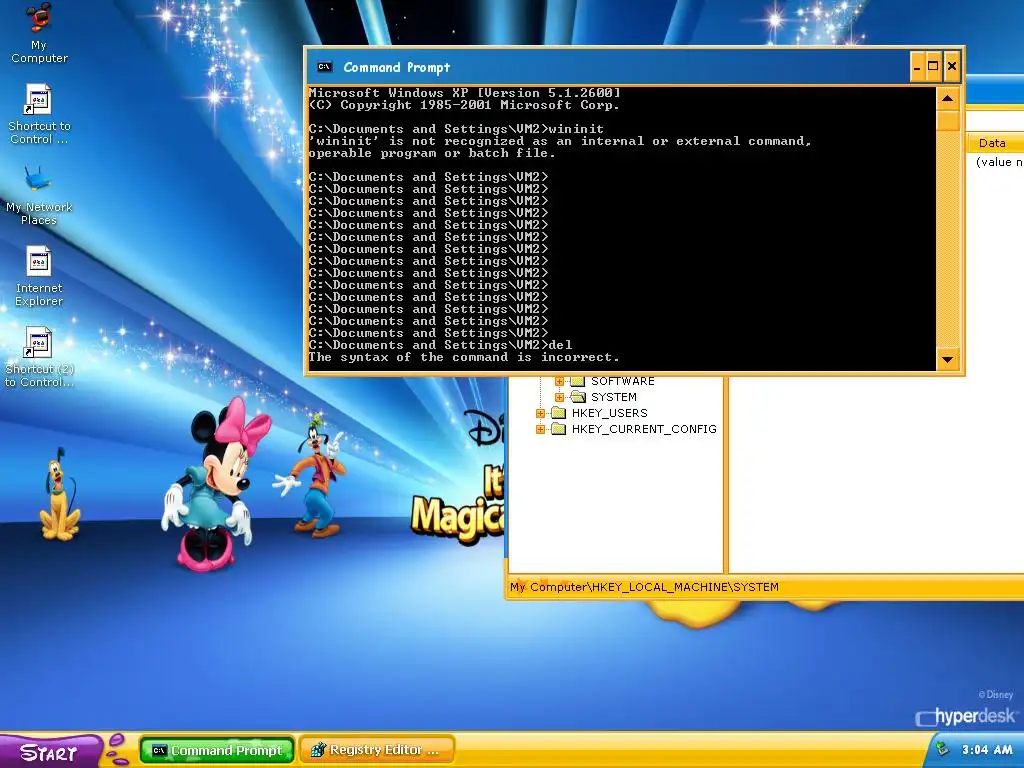Expand HKEY_USERS in Registry Editor
This screenshot has height=768, width=1024.
[x=540, y=413]
